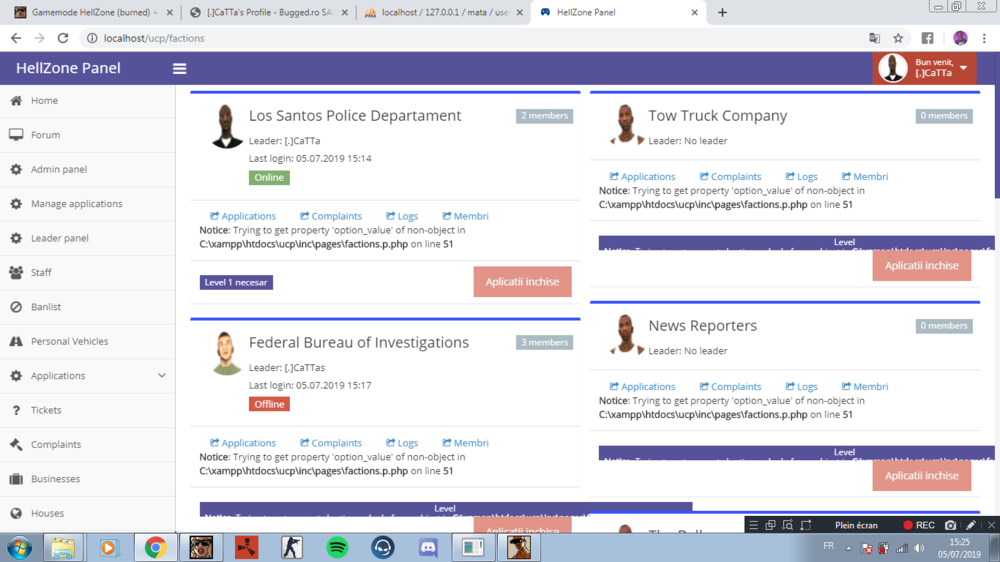Click the News Reporters title
The height and width of the screenshot is (562, 1000).
pos(702,326)
